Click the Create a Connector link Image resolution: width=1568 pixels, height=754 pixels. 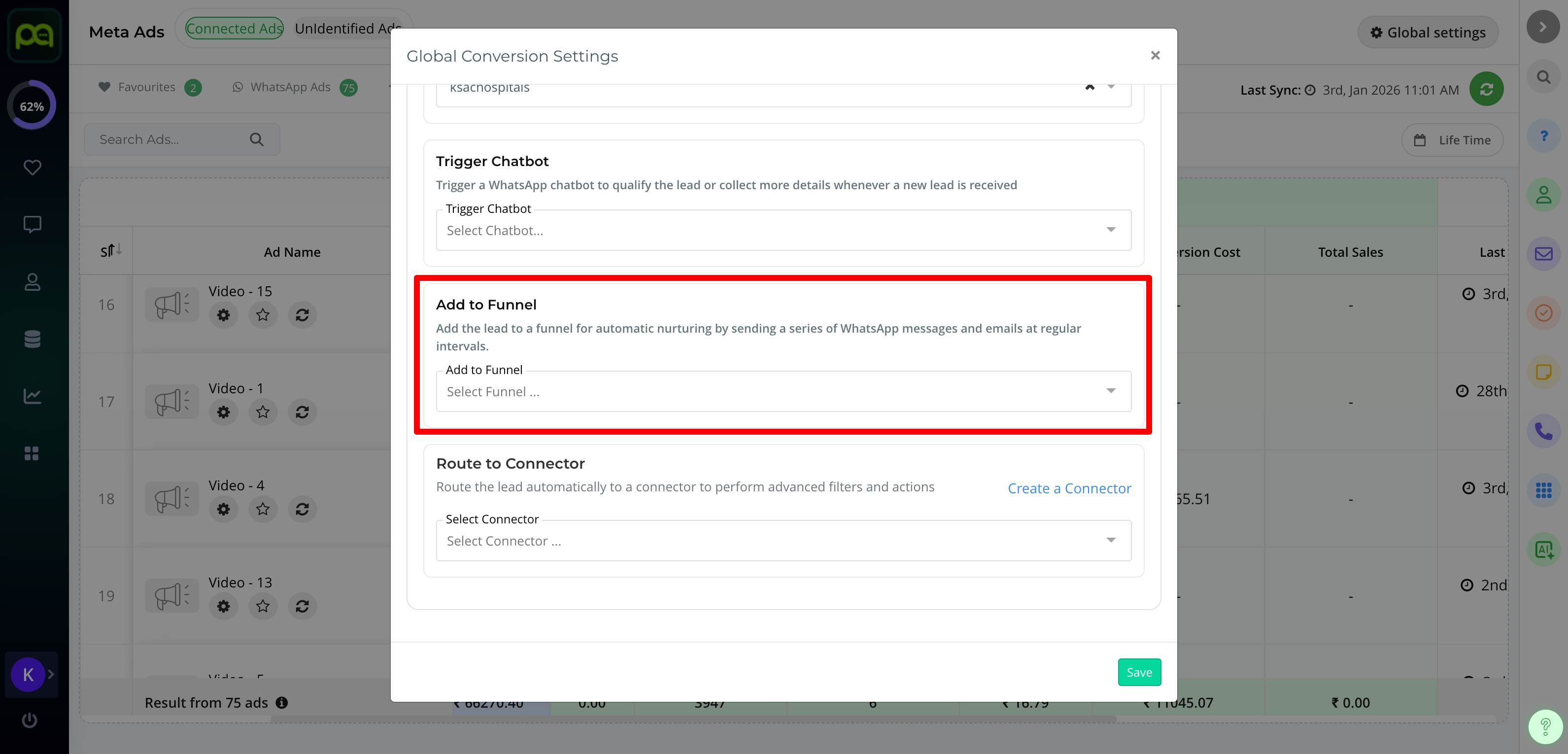1069,489
